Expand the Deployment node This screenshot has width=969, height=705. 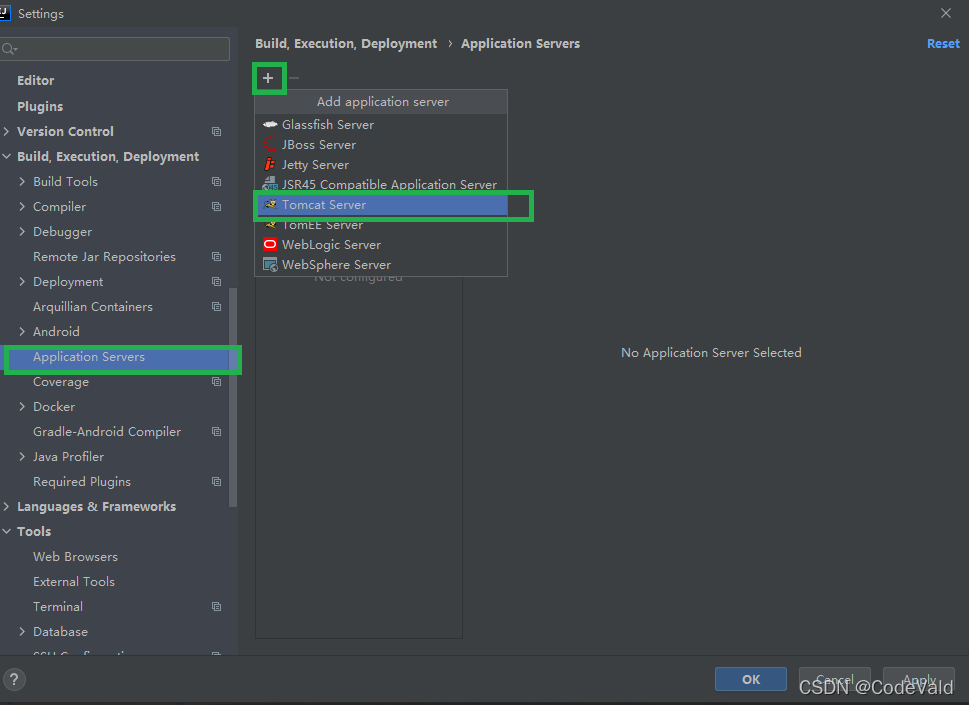[22, 282]
